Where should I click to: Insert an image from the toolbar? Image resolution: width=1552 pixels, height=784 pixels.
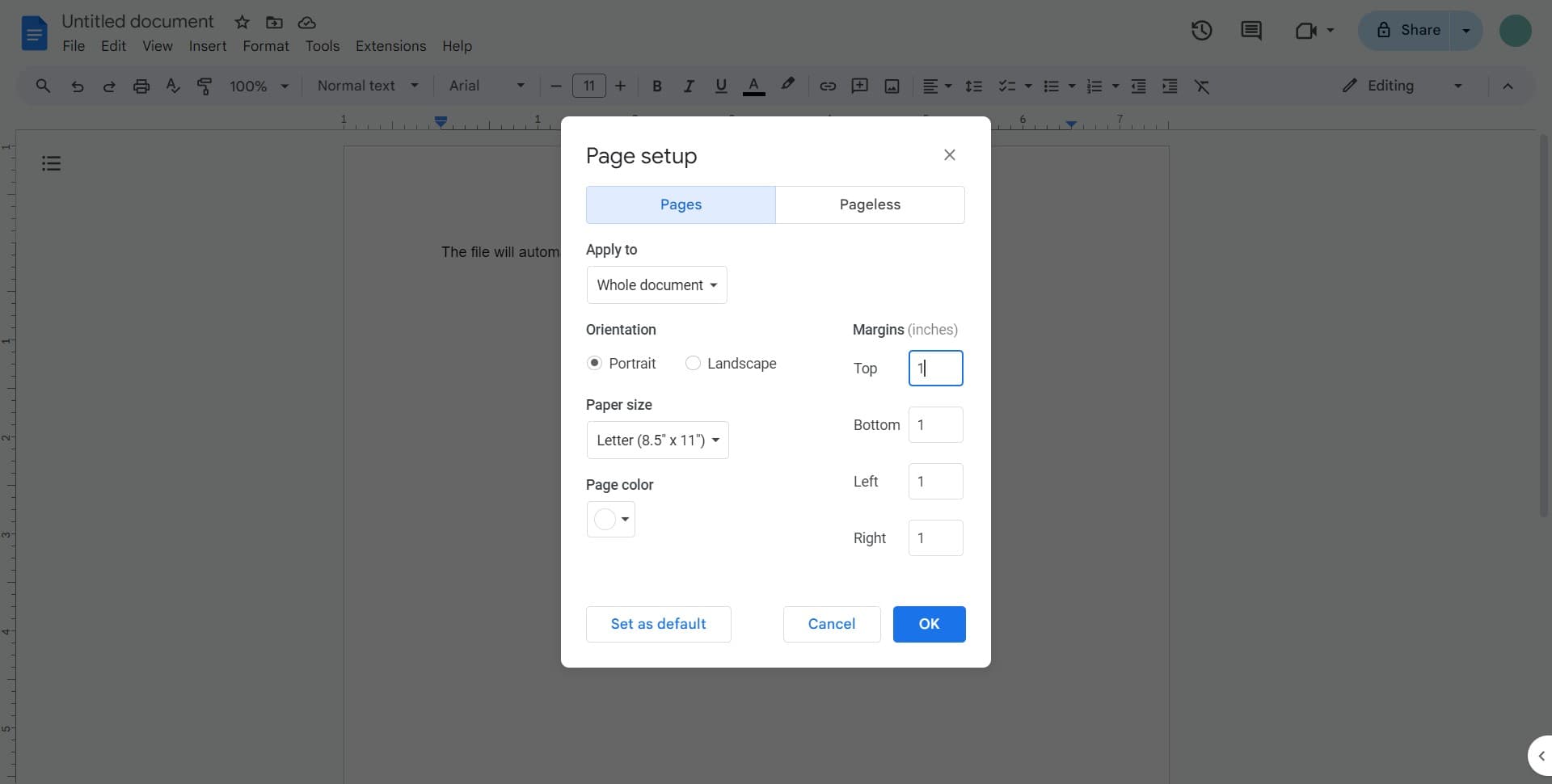coord(891,86)
